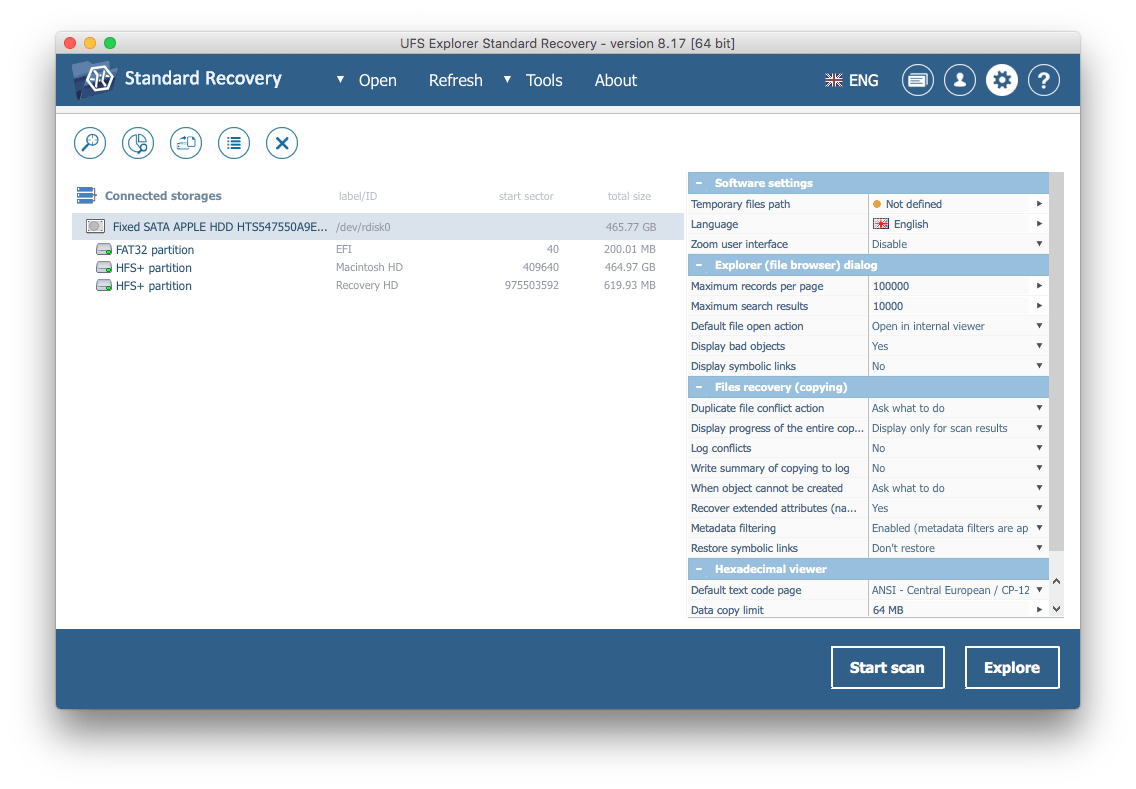Click the list view toolbar icon
This screenshot has height=789, width=1136.
tap(234, 143)
